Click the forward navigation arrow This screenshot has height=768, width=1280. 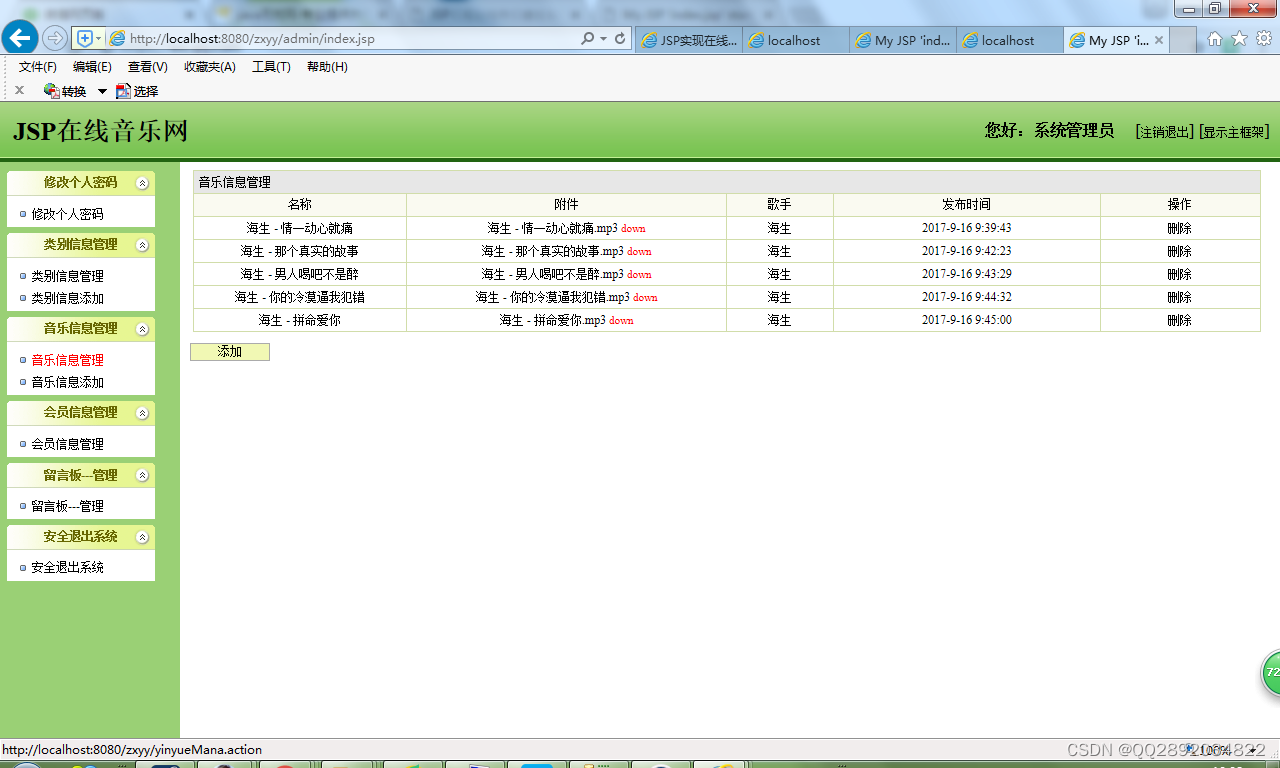coord(55,38)
